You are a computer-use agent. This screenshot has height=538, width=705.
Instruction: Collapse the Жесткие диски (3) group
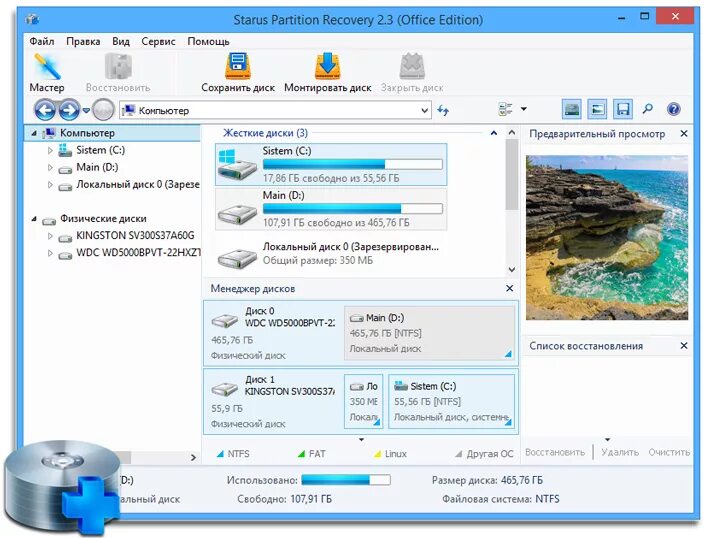tap(494, 133)
